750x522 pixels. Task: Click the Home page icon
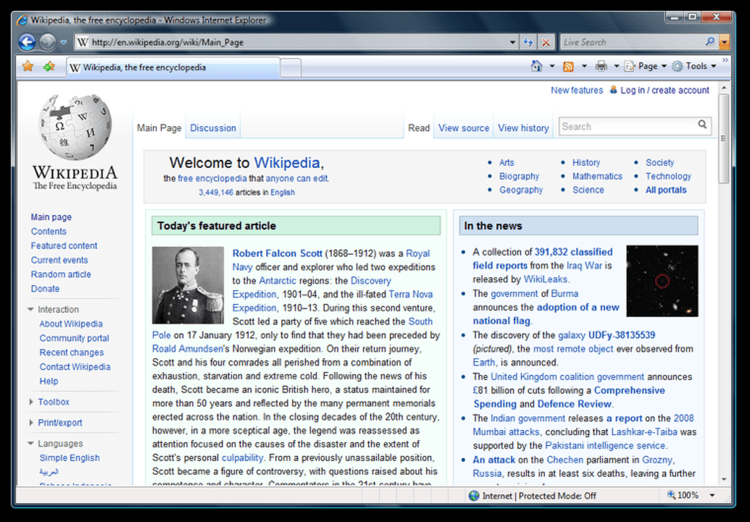pos(537,66)
